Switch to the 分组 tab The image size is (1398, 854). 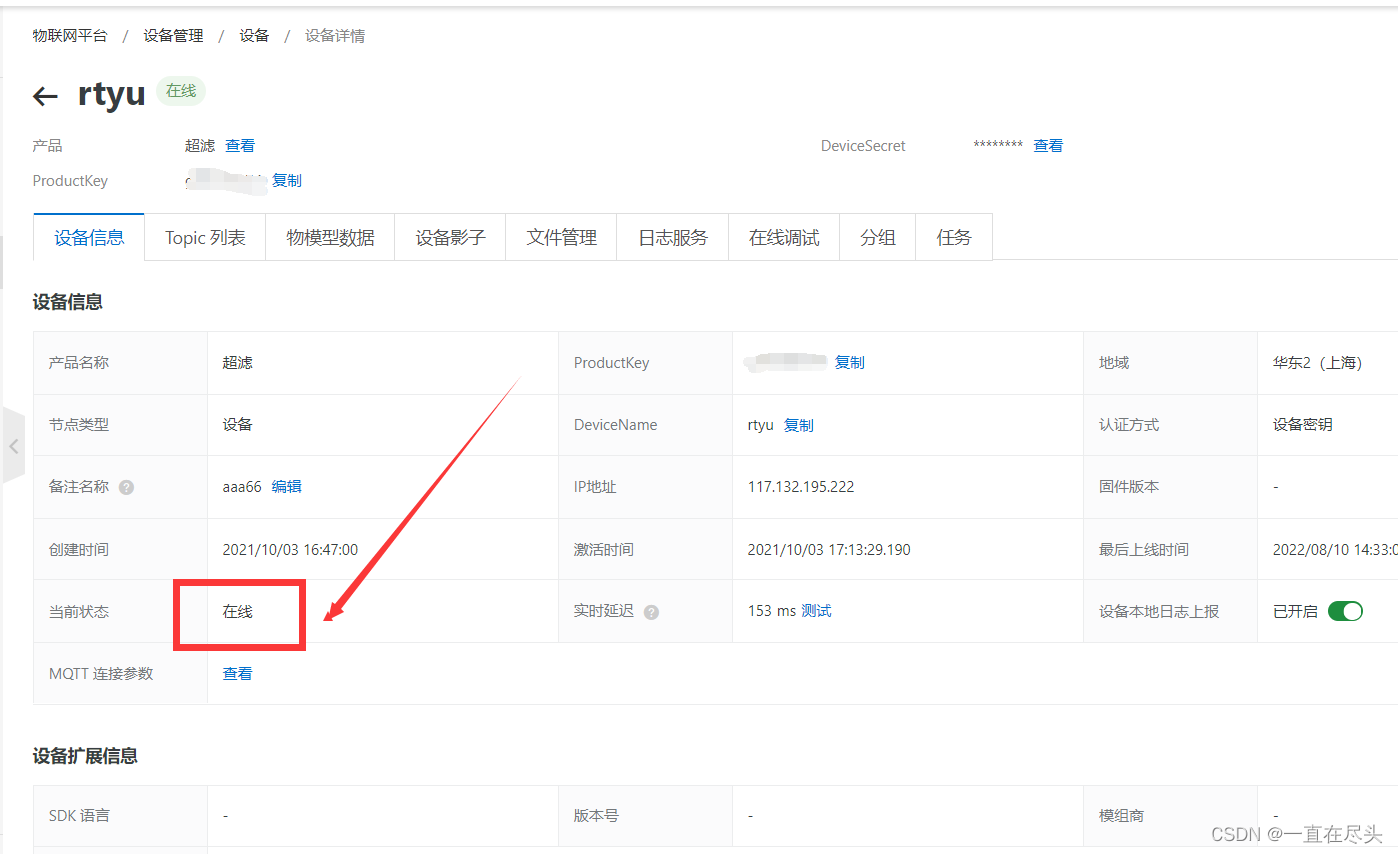pyautogui.click(x=877, y=237)
